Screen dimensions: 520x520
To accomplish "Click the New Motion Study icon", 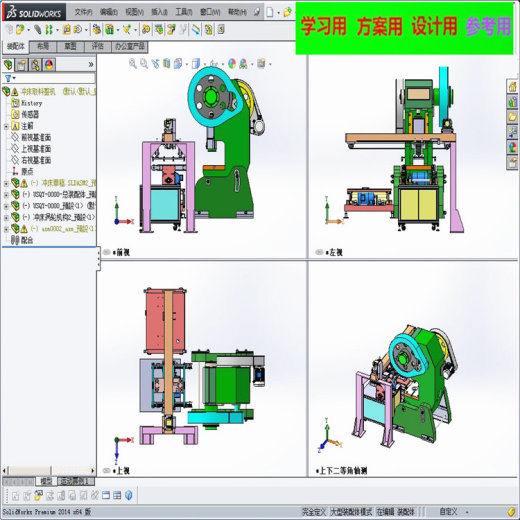I will [146, 30].
